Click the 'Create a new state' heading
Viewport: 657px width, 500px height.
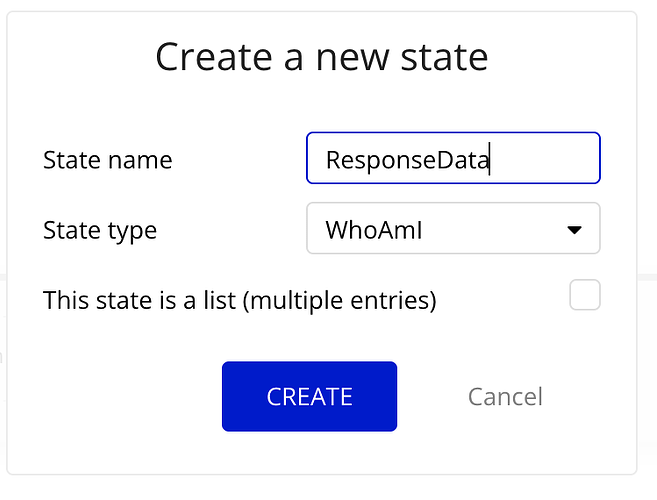(322, 58)
